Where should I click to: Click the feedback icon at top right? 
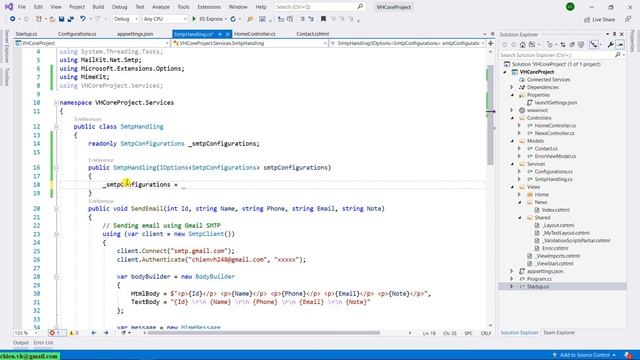(628, 19)
